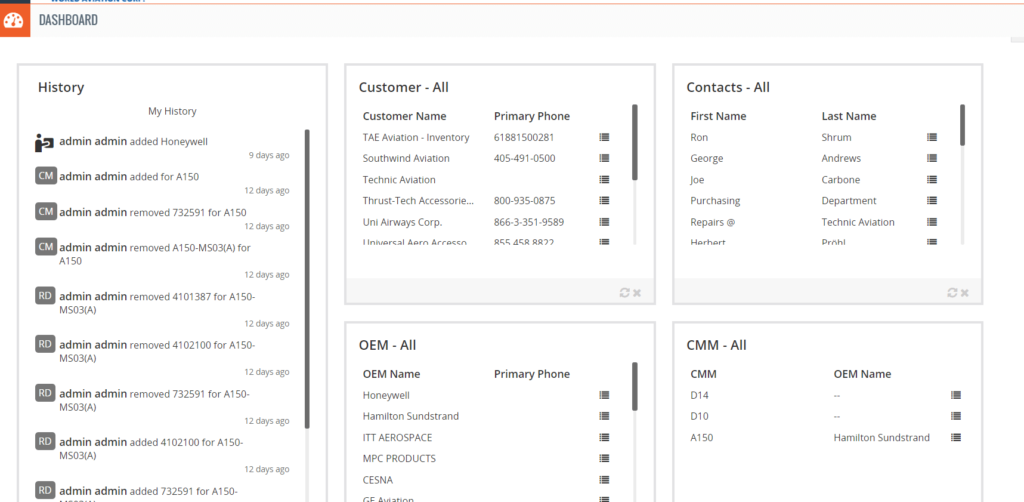
Task: Open list icon for CESNA
Action: point(604,480)
